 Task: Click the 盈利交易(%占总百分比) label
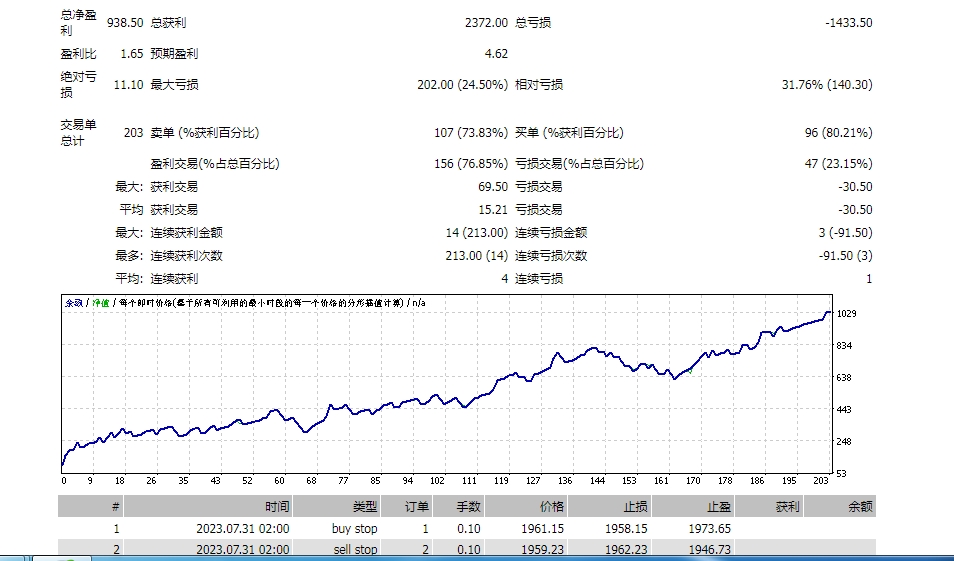point(215,164)
